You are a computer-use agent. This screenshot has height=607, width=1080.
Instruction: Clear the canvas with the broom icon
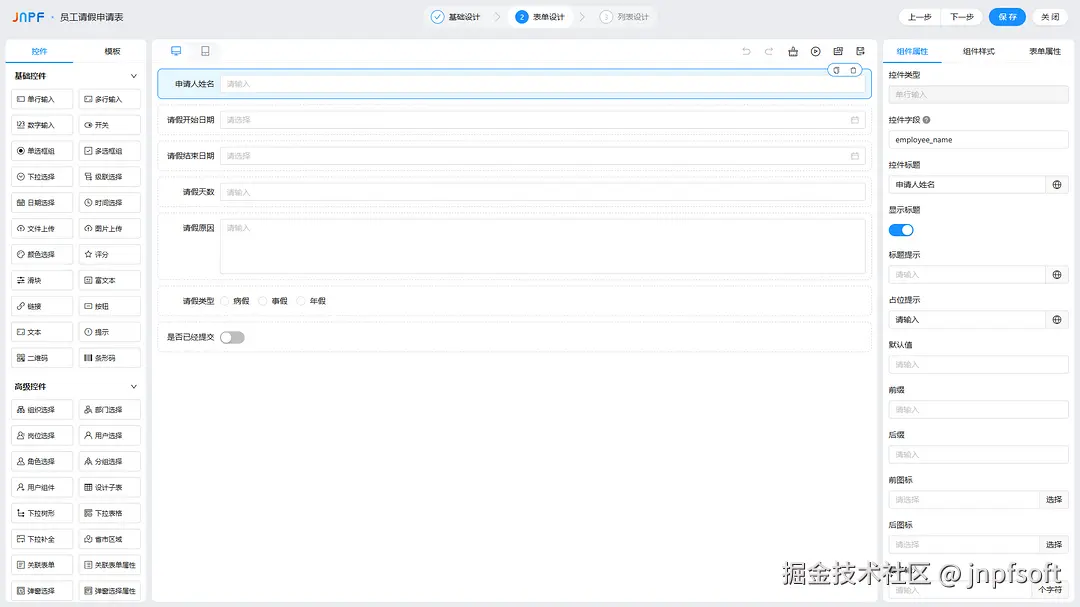click(x=793, y=51)
